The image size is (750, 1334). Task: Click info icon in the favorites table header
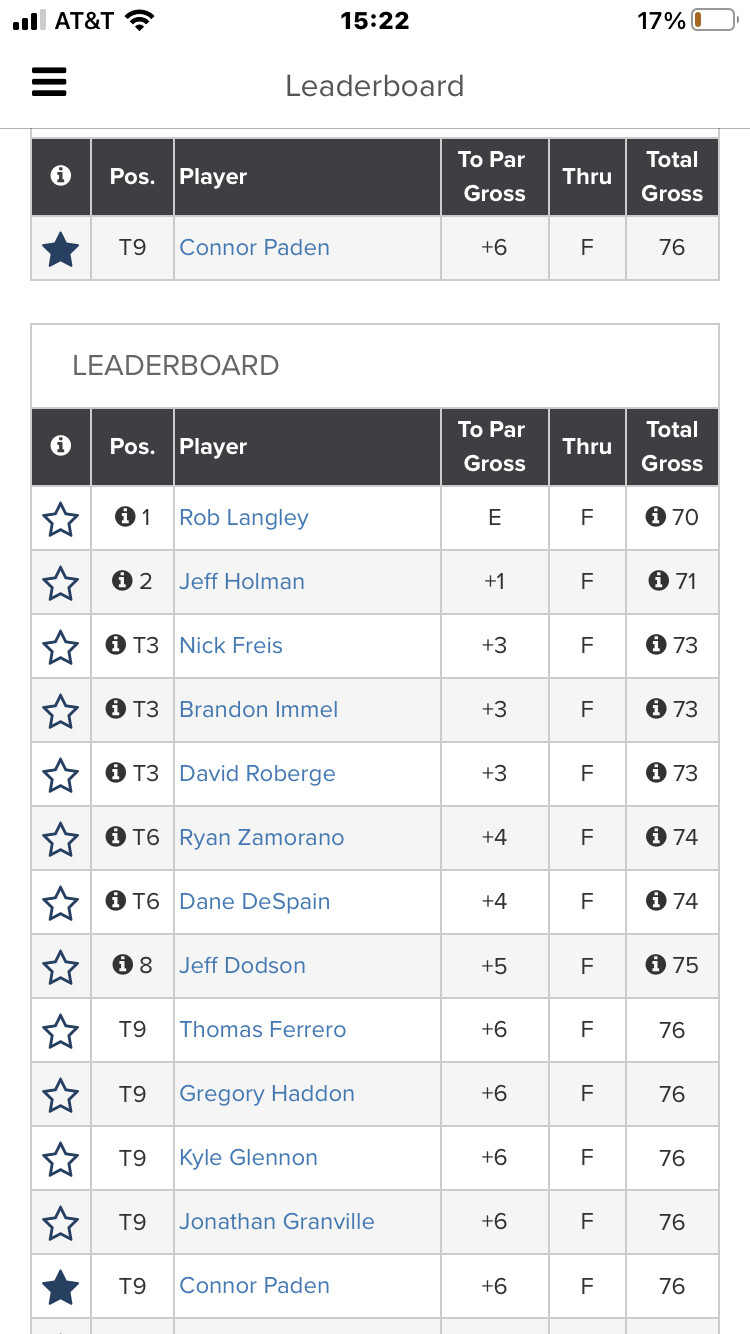click(61, 176)
